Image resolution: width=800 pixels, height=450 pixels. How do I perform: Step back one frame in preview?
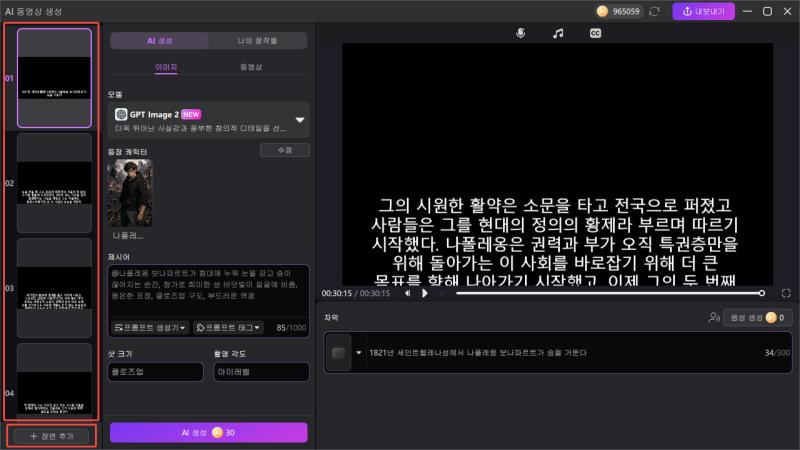pos(407,293)
